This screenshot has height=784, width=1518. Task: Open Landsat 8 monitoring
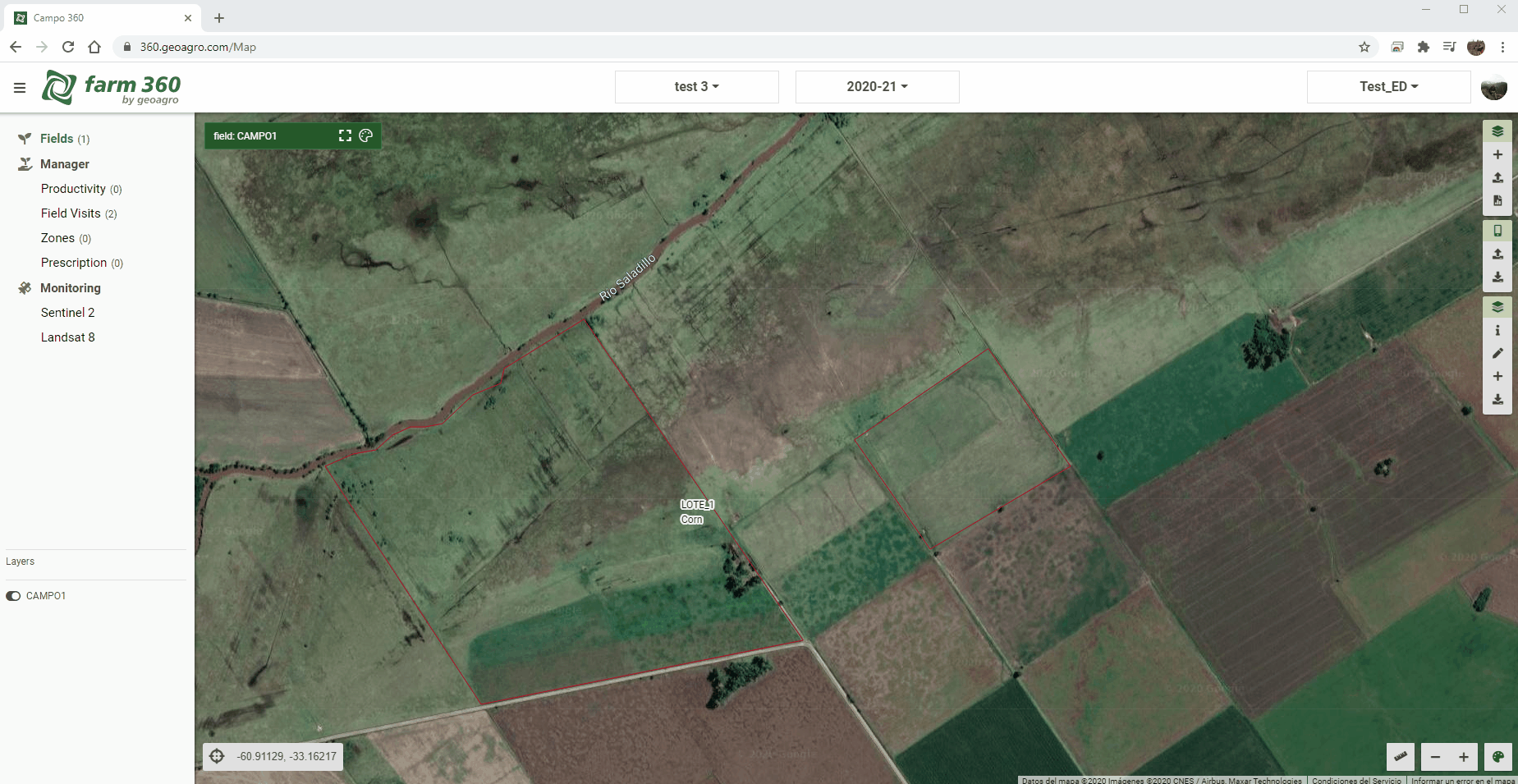pos(67,337)
